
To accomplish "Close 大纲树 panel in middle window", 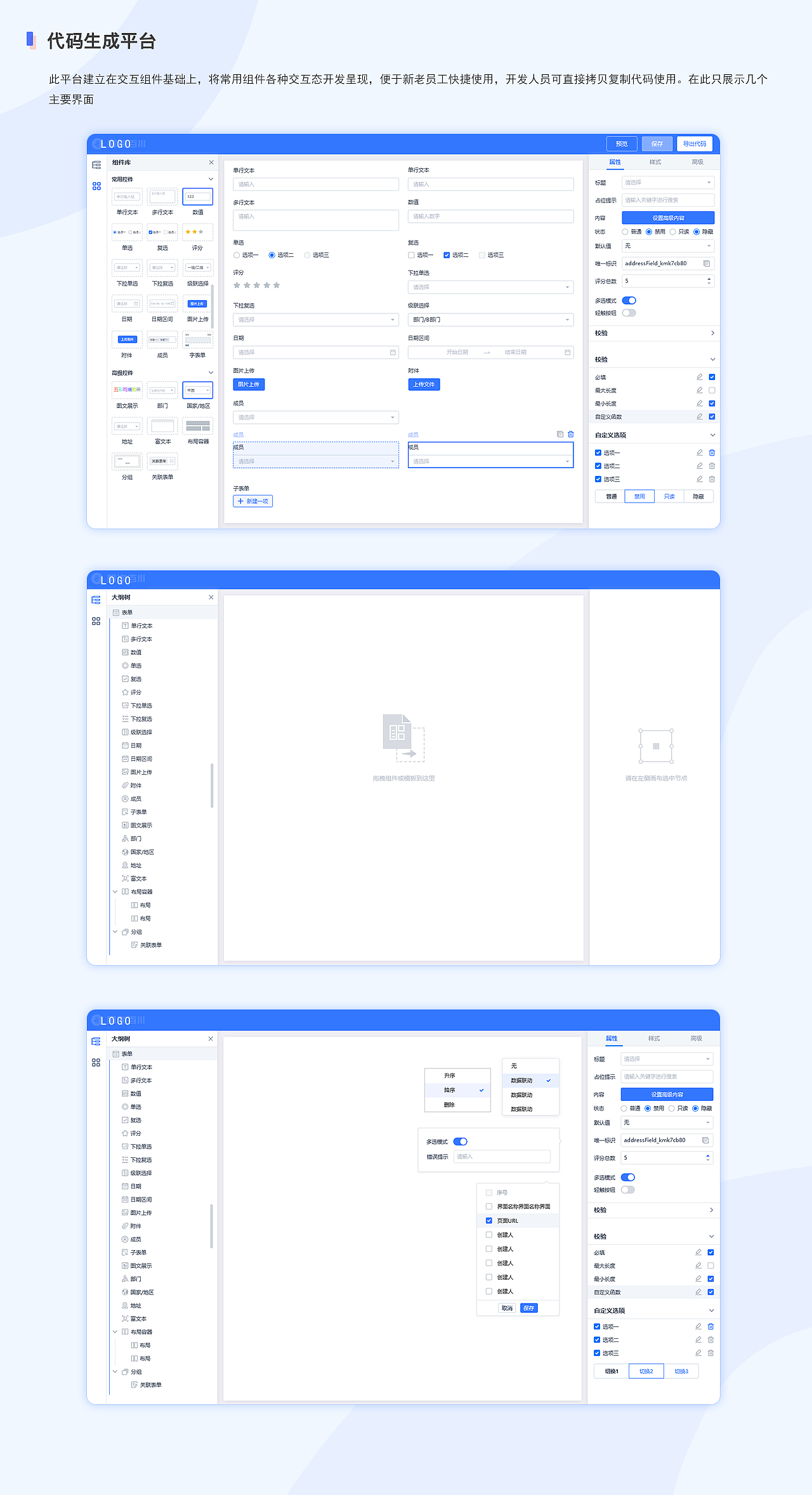I will click(211, 597).
